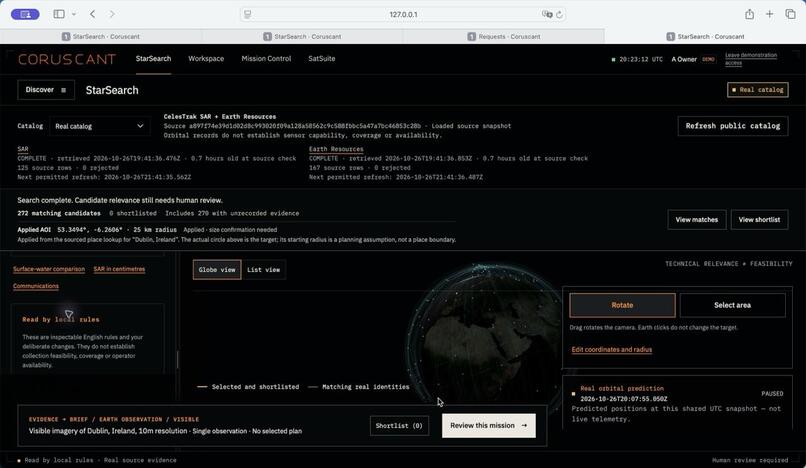The width and height of the screenshot is (806, 468).
Task: Open the SAR source link
Action: click(23, 149)
